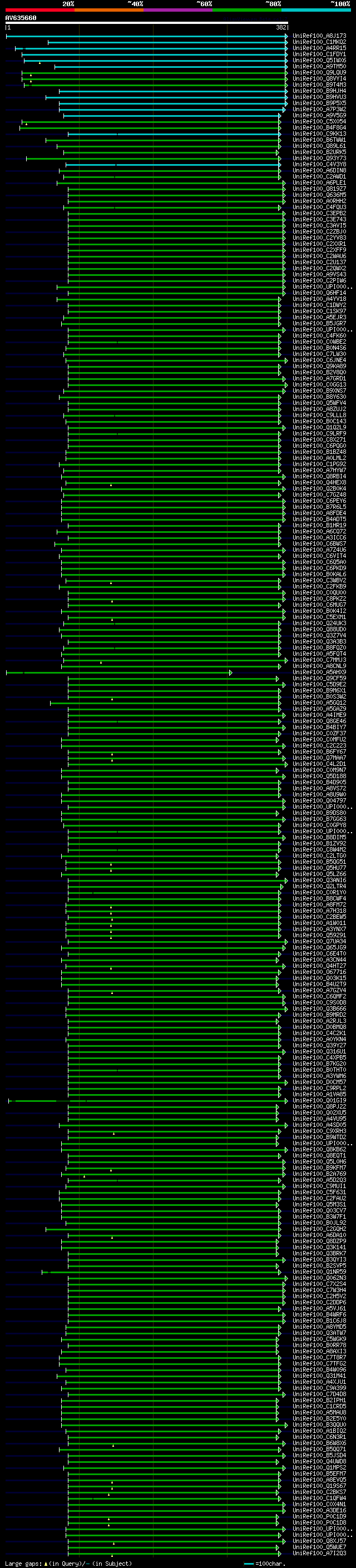Screen dimensions: 356x1568
Task: Select the UniRef100_C7MMJ3 label
Action: click(319, 660)
